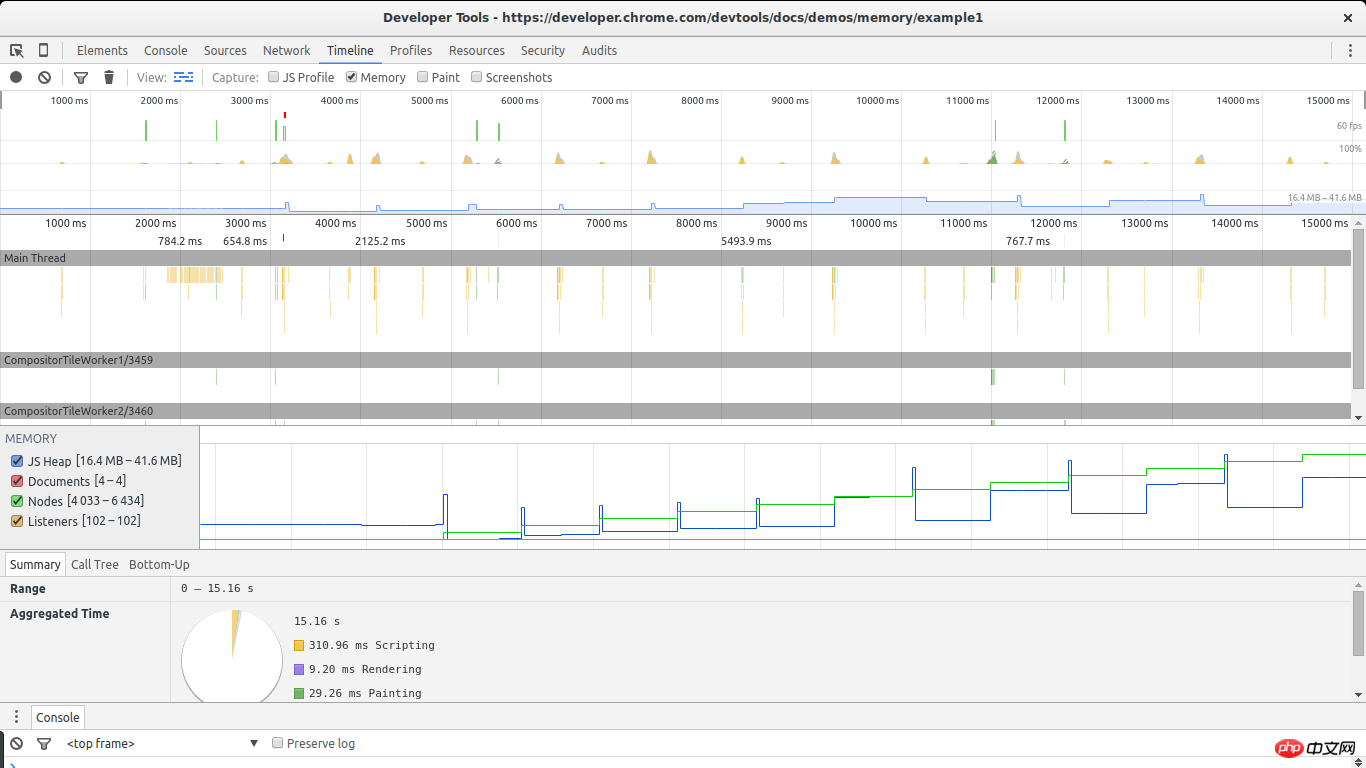Switch to the Console panel tab
The image size is (1366, 768).
click(166, 51)
